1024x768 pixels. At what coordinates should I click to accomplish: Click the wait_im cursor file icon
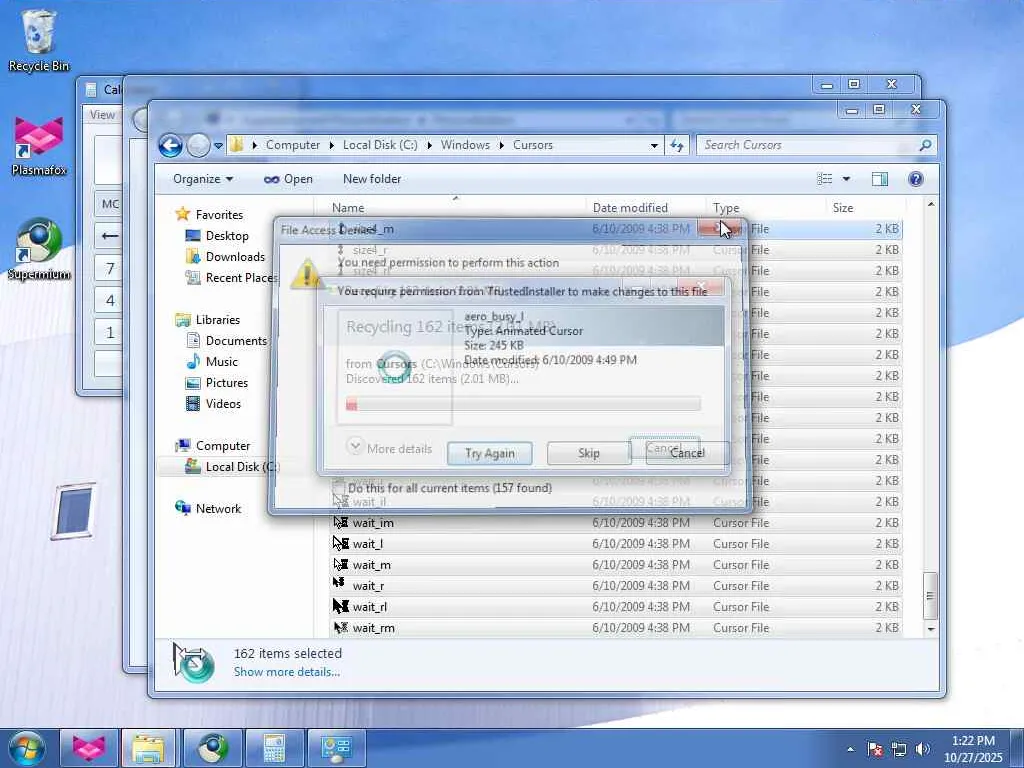(340, 522)
